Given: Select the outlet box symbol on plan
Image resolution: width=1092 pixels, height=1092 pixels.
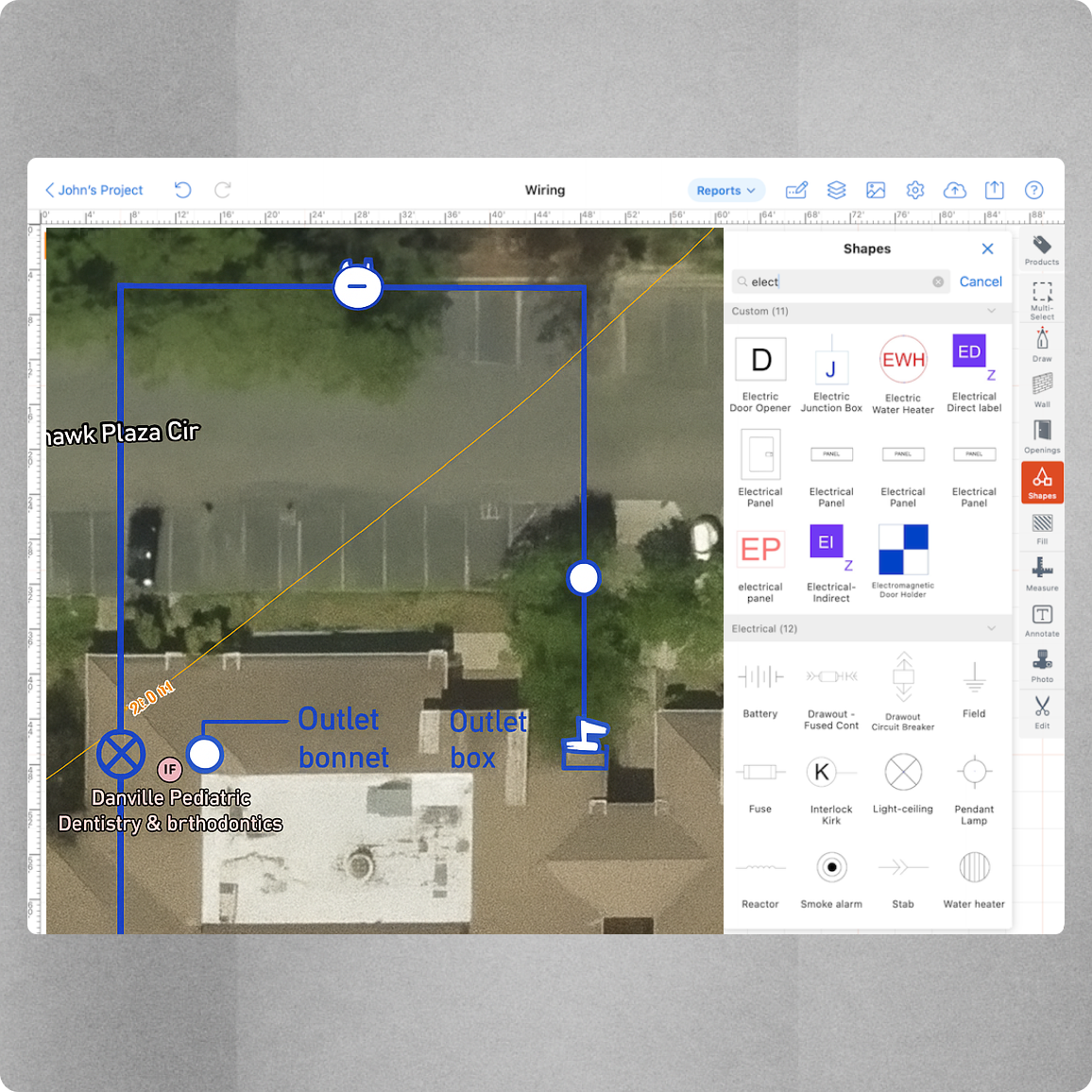Looking at the screenshot, I should [x=585, y=743].
